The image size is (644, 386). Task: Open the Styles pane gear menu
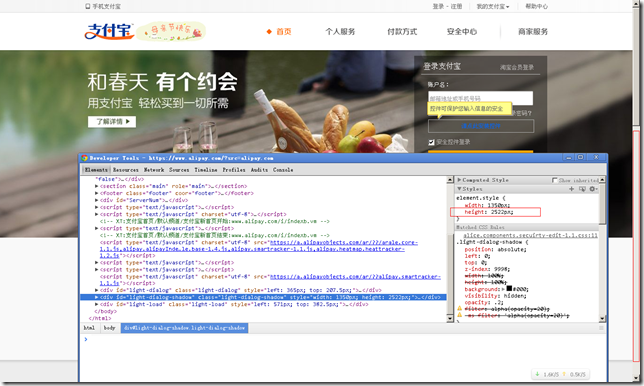[593, 189]
